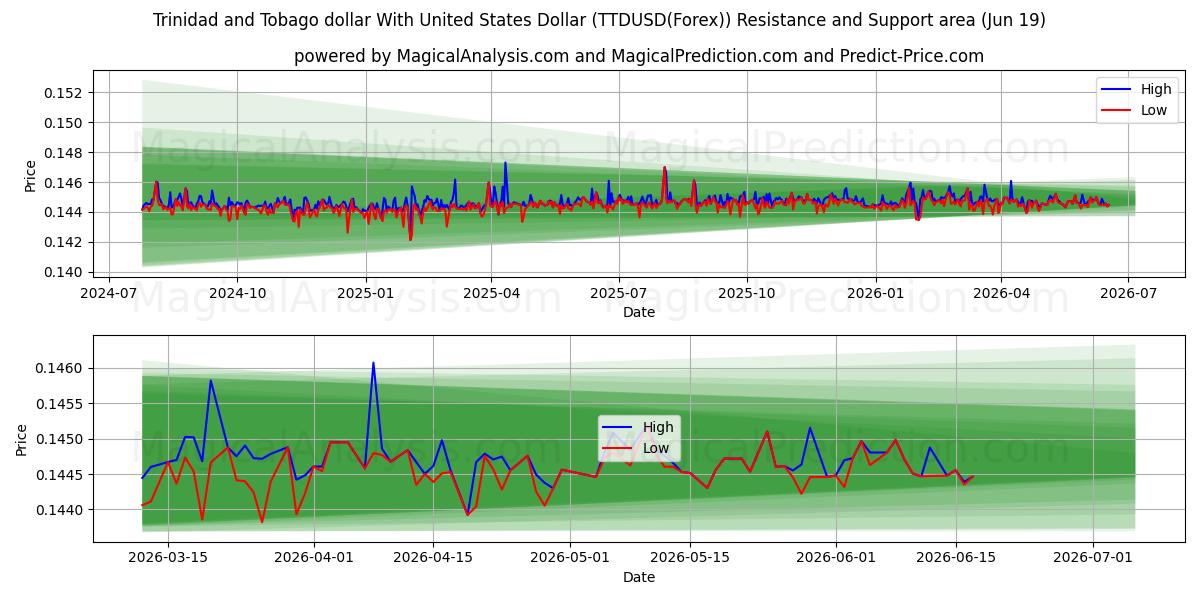
Task: Click the 2026-03-15 date label on the bottom axis
Action: pyautogui.click(x=168, y=559)
